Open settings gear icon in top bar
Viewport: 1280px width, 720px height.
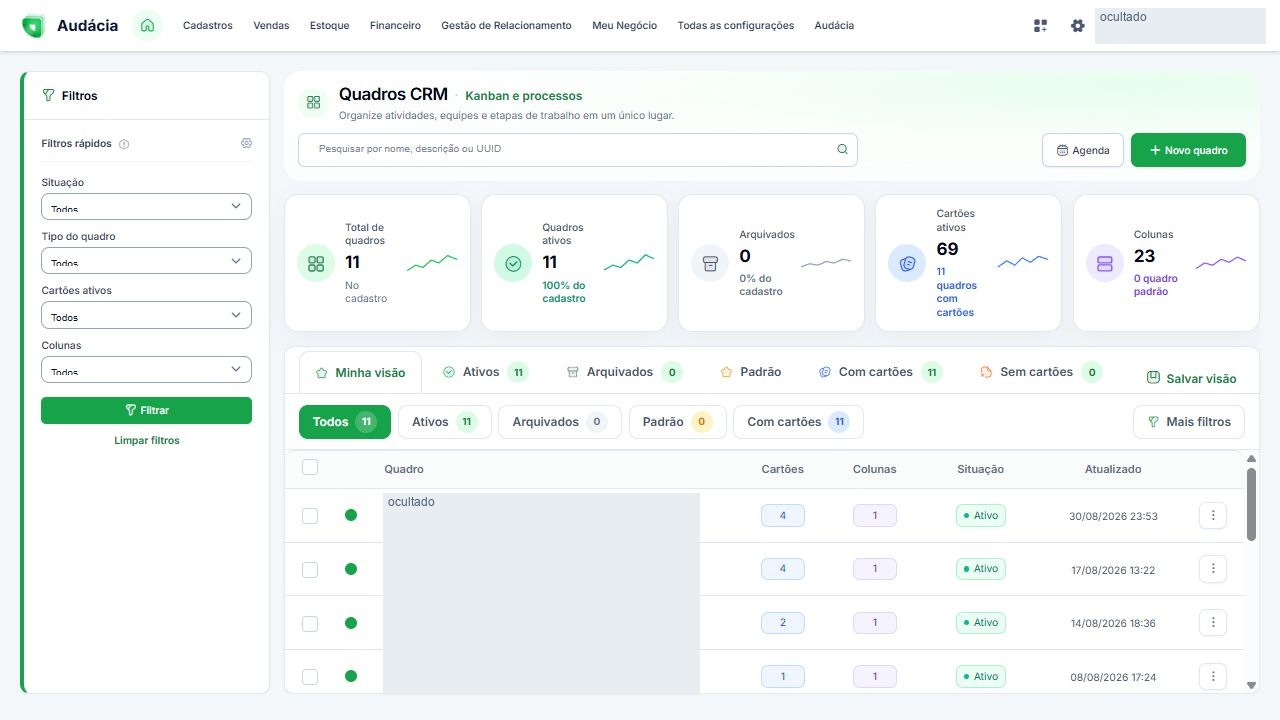[1077, 26]
